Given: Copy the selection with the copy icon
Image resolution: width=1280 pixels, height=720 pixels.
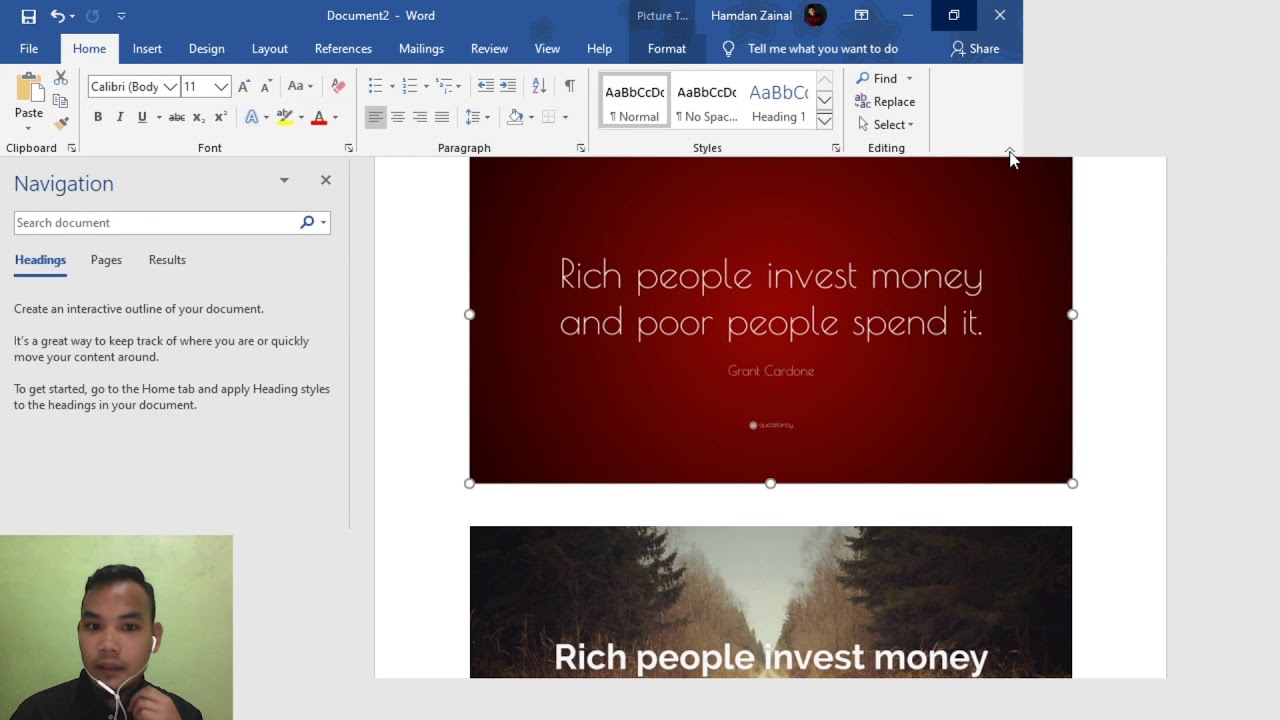Looking at the screenshot, I should click(60, 101).
